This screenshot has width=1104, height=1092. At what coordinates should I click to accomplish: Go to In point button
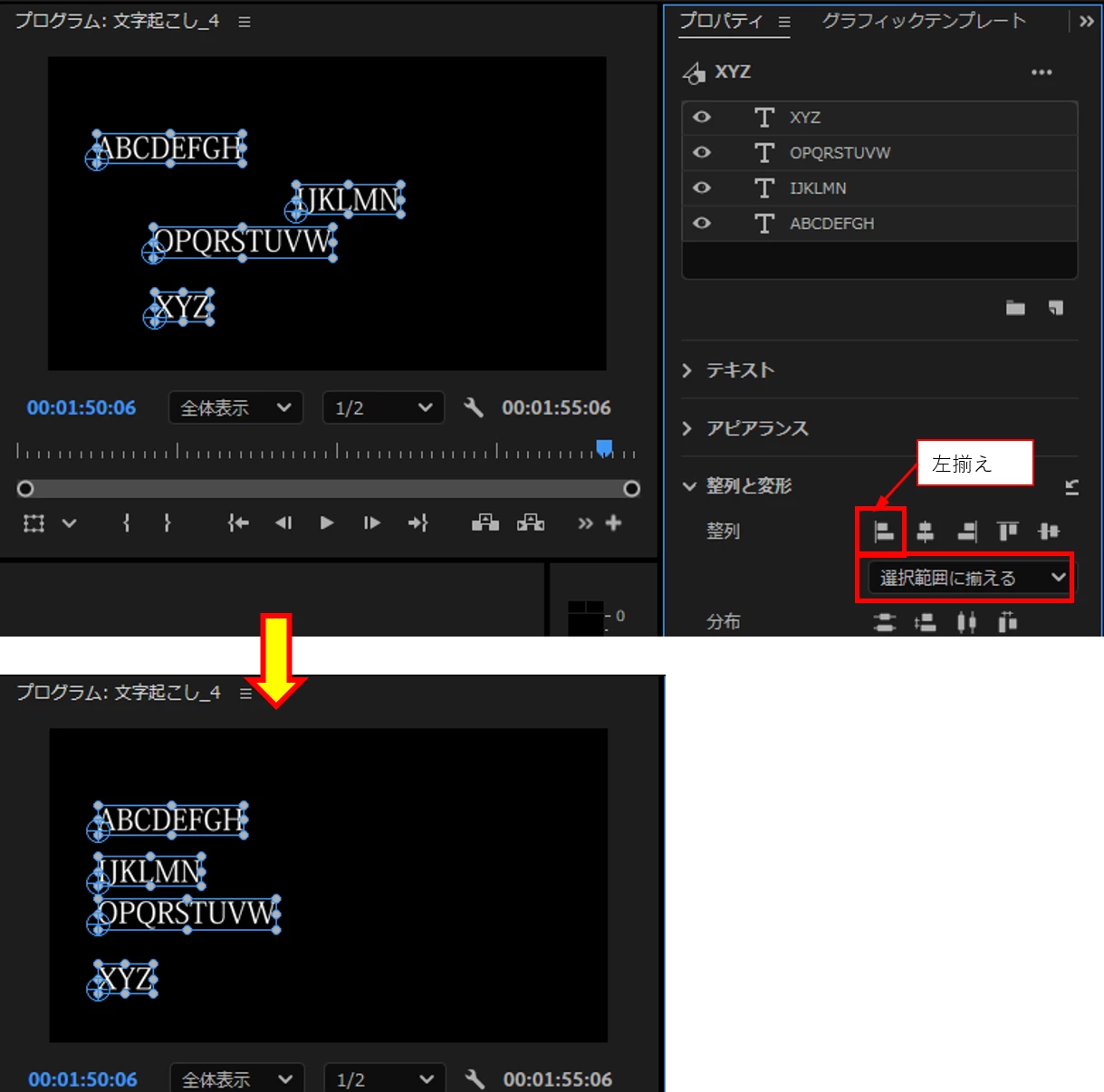pyautogui.click(x=238, y=522)
